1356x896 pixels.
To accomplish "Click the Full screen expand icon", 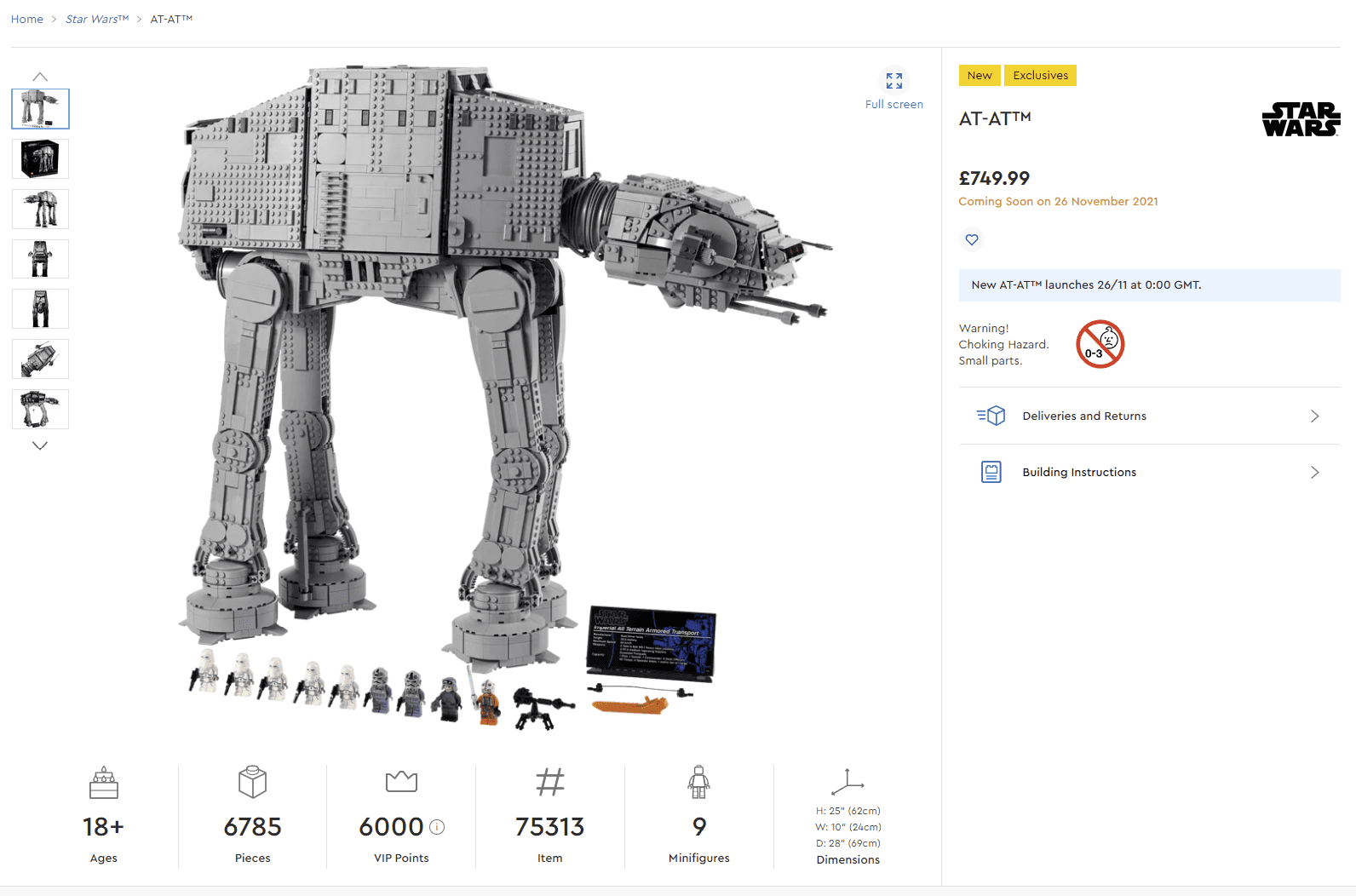I will (893, 81).
